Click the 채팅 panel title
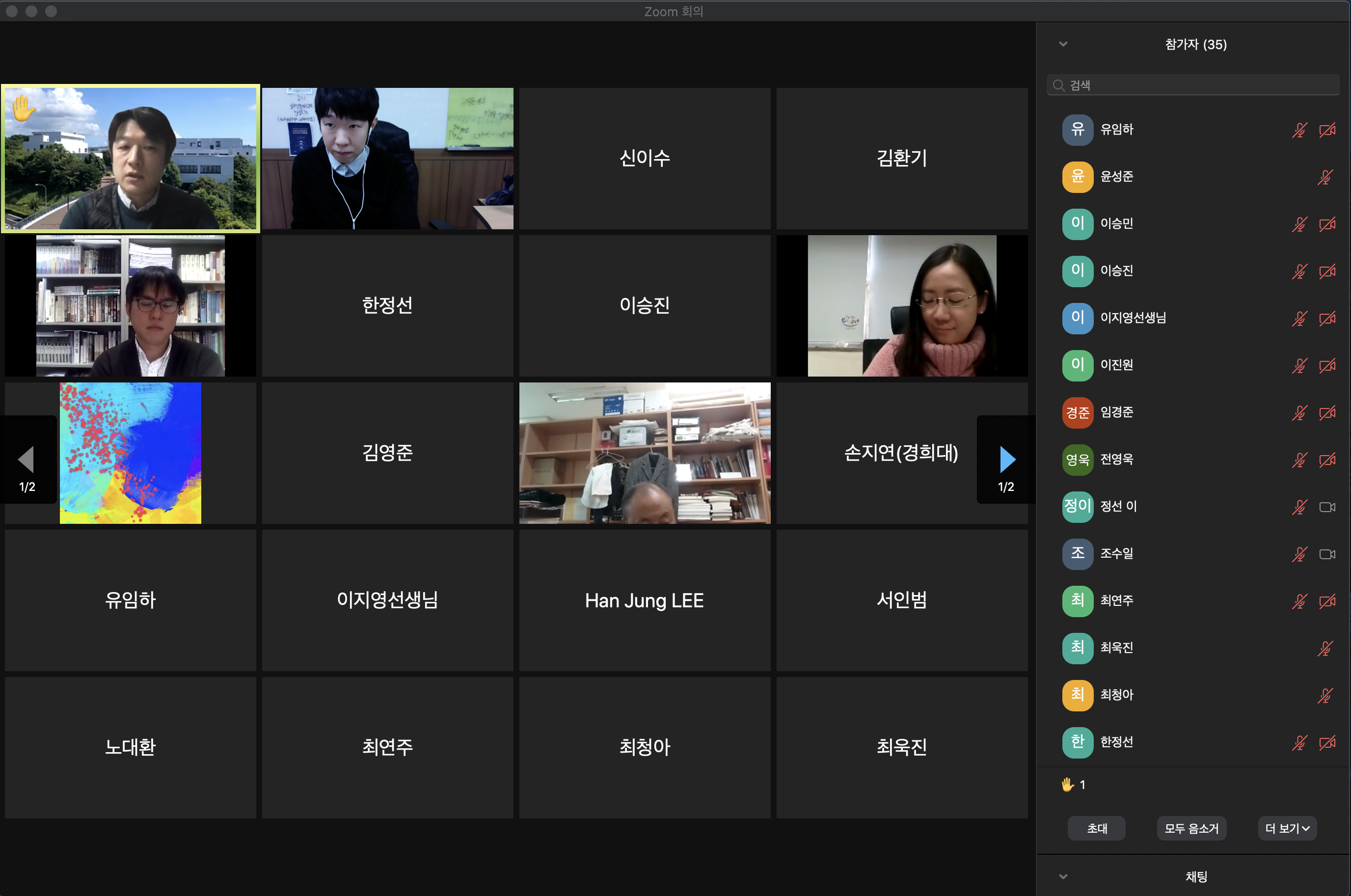Viewport: 1351px width, 896px height. tap(1196, 876)
